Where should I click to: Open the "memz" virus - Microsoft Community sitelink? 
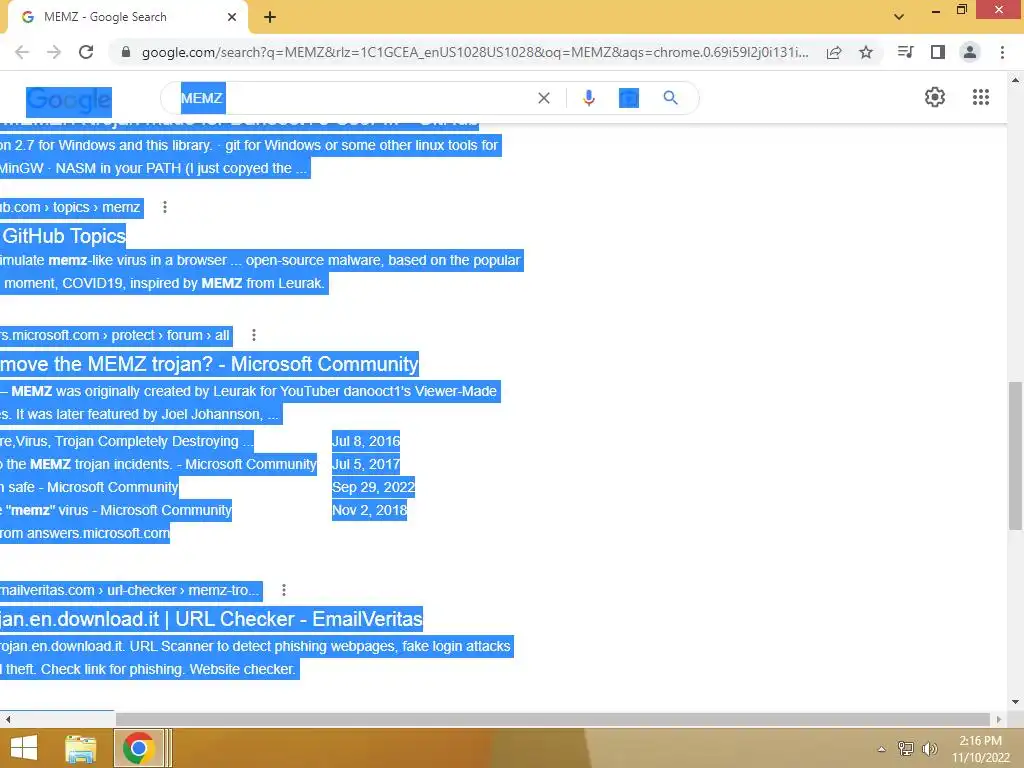tap(116, 510)
